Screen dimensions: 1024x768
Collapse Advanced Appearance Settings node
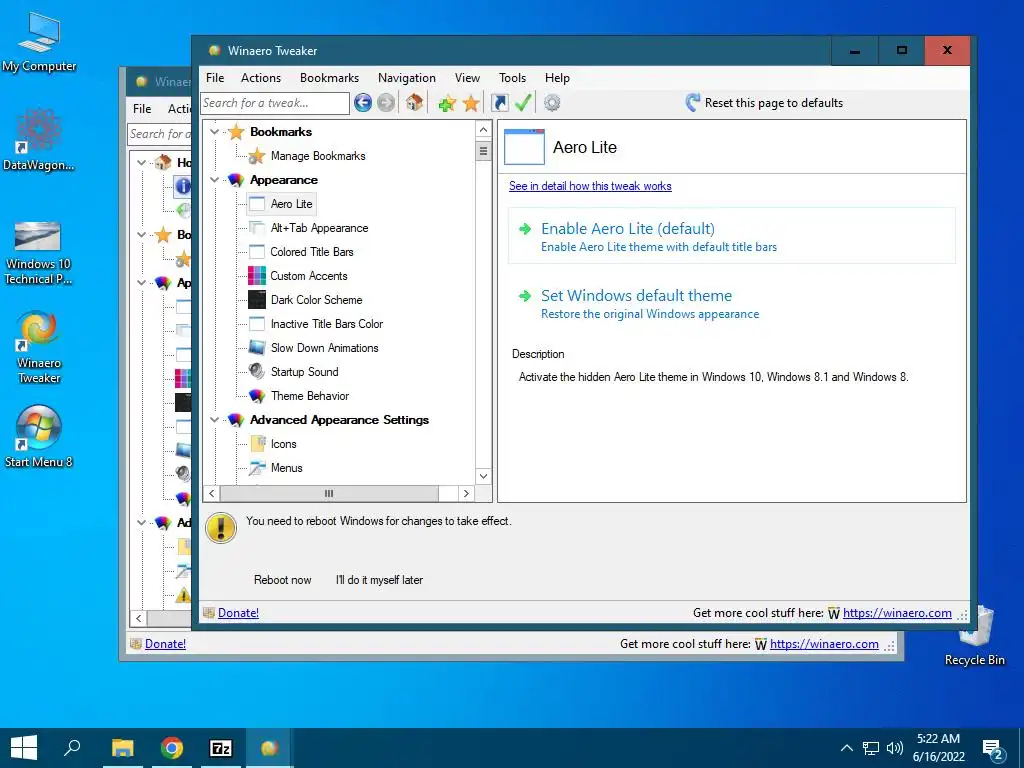(214, 420)
